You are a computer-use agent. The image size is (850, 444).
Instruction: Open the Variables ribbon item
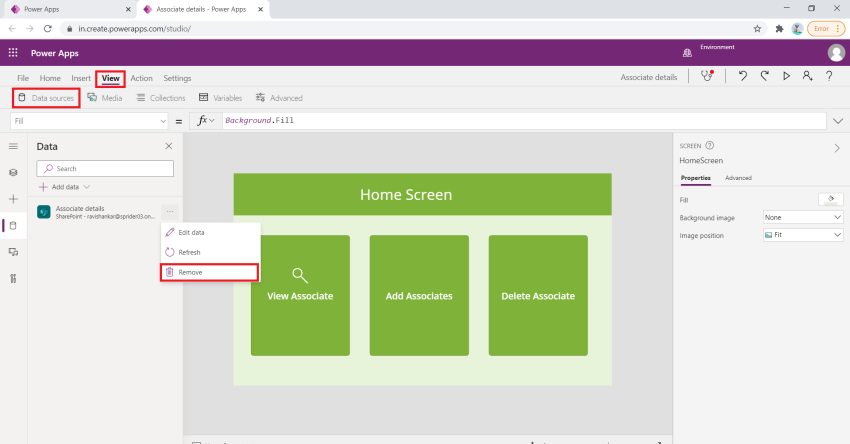click(221, 98)
